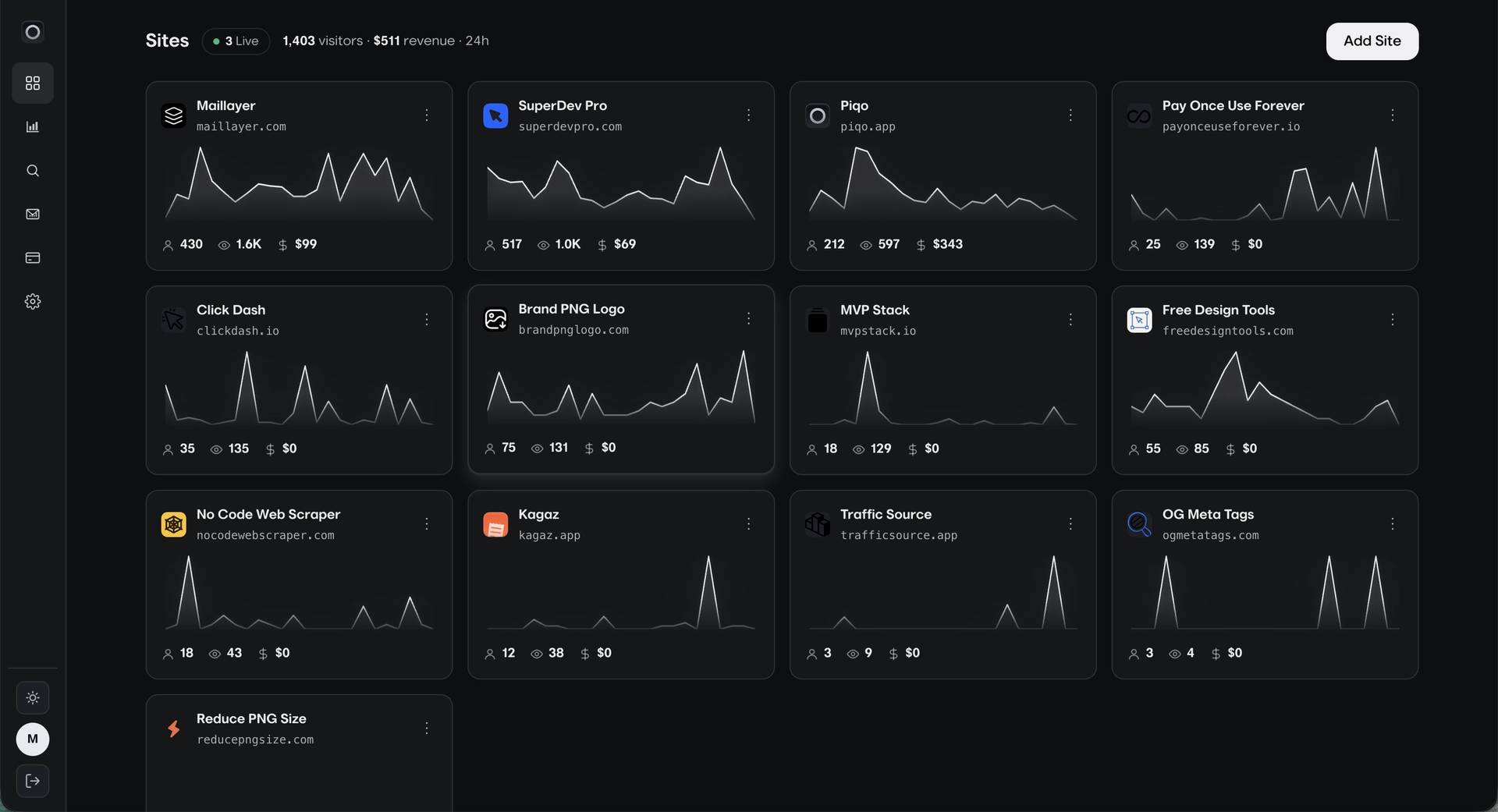Click the Kagaz orange logo
Viewport: 1498px width, 812px height.
point(495,524)
